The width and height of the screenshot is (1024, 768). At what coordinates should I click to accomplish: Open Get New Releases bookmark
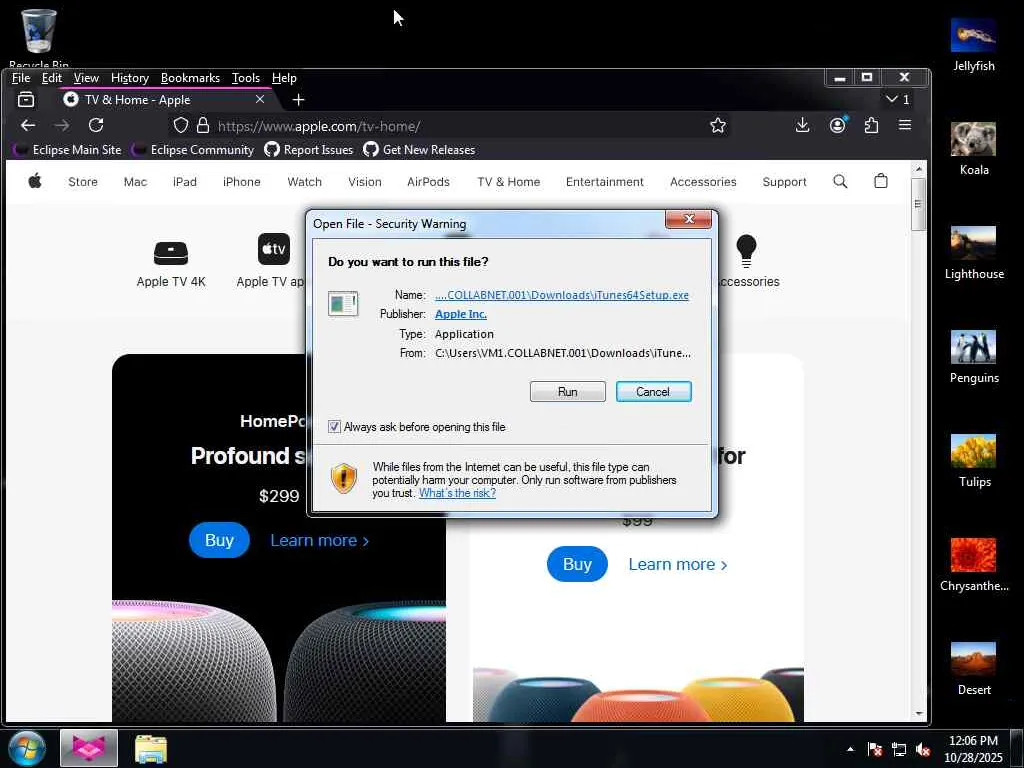(x=419, y=150)
